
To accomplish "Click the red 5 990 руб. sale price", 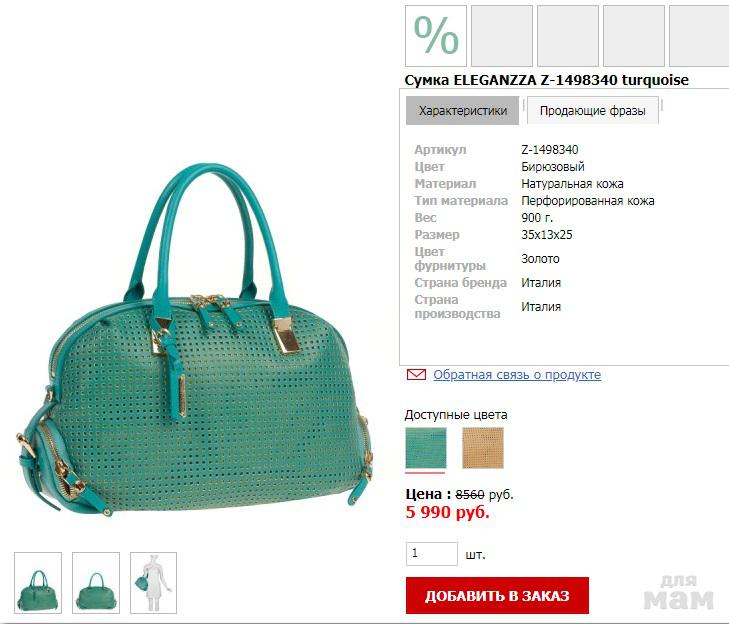I will 447,512.
